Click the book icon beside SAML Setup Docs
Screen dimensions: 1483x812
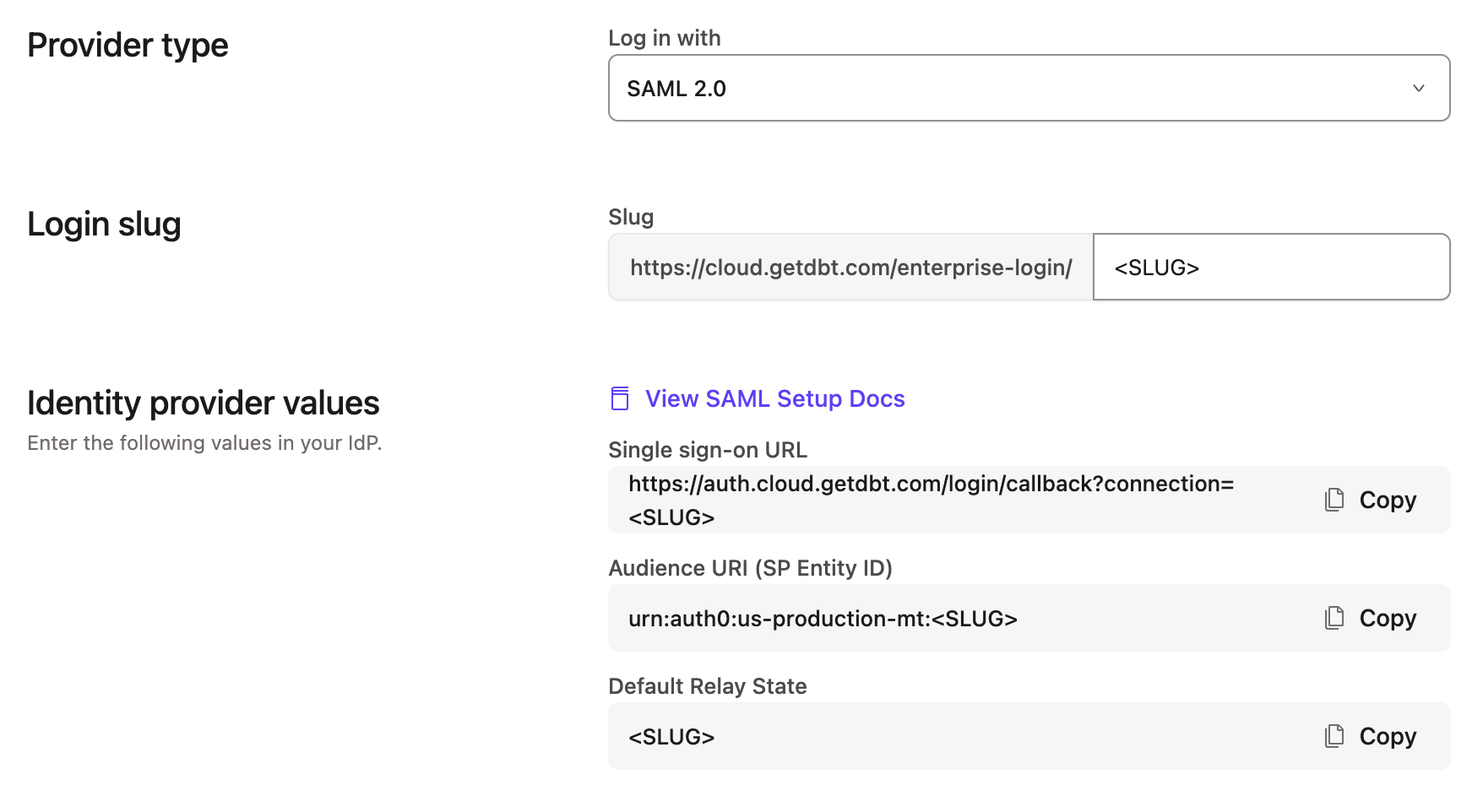620,398
